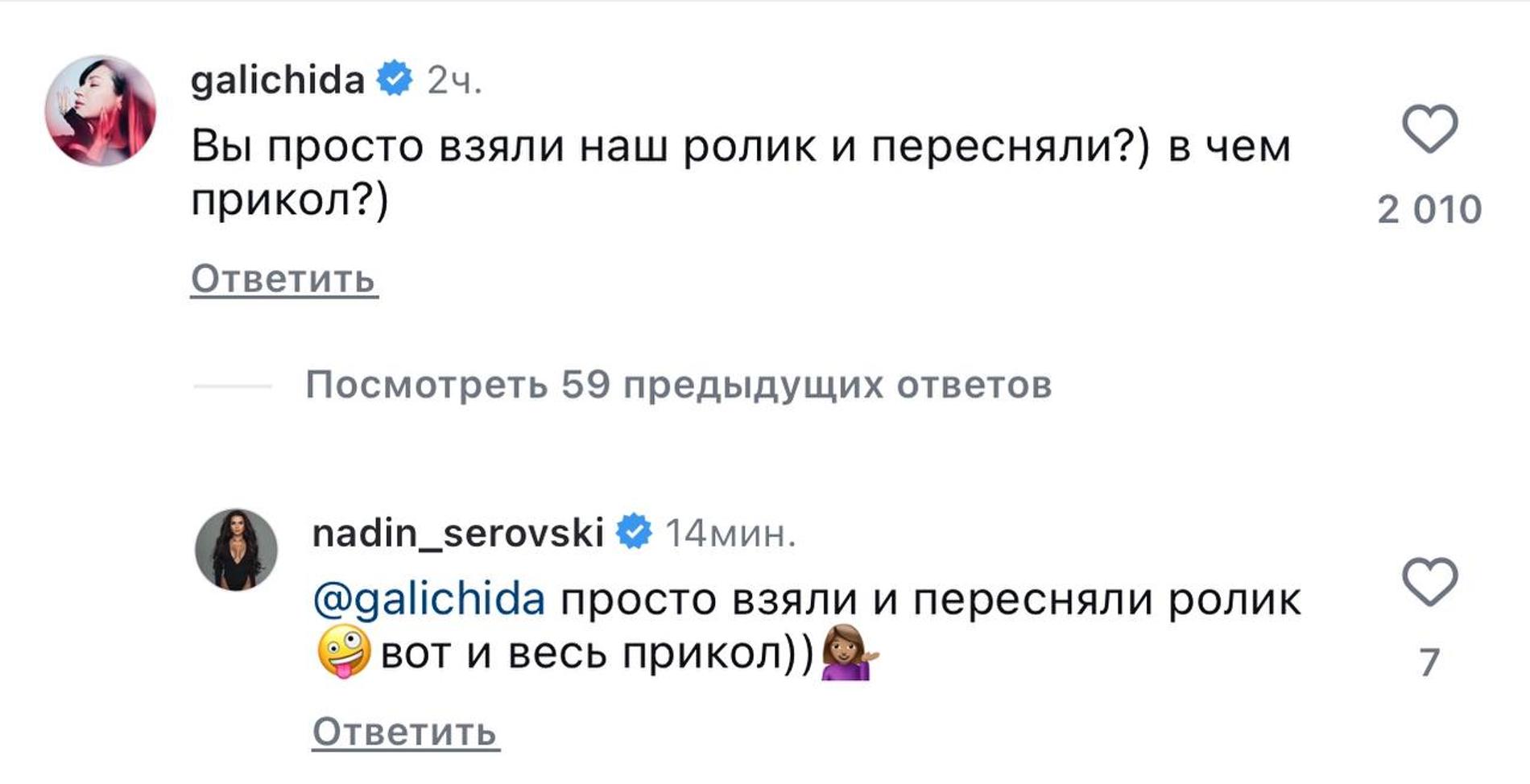Click the 2ч. timestamp on galichida's comment
Screen dimensions: 1530x784
pos(455,80)
